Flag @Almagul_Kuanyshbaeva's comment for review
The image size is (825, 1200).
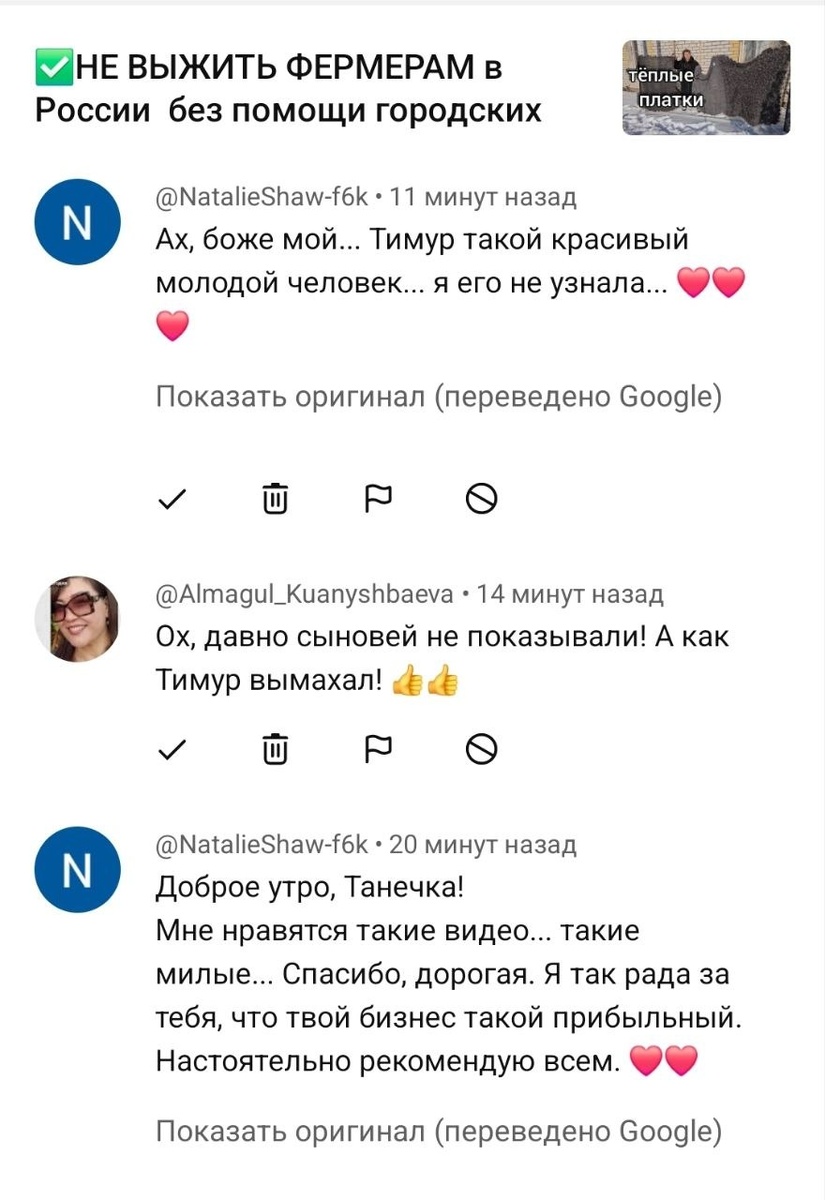[377, 747]
